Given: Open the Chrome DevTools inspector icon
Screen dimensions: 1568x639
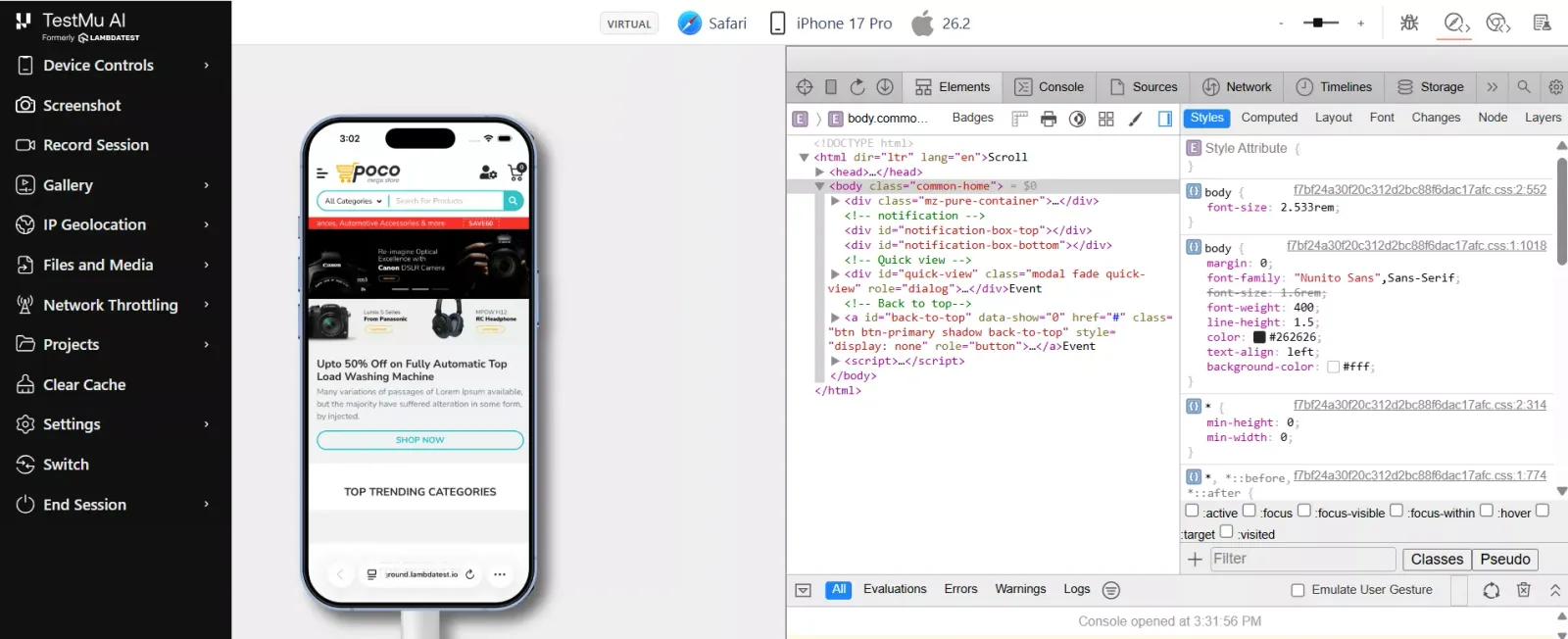Looking at the screenshot, I should click(x=1497, y=23).
